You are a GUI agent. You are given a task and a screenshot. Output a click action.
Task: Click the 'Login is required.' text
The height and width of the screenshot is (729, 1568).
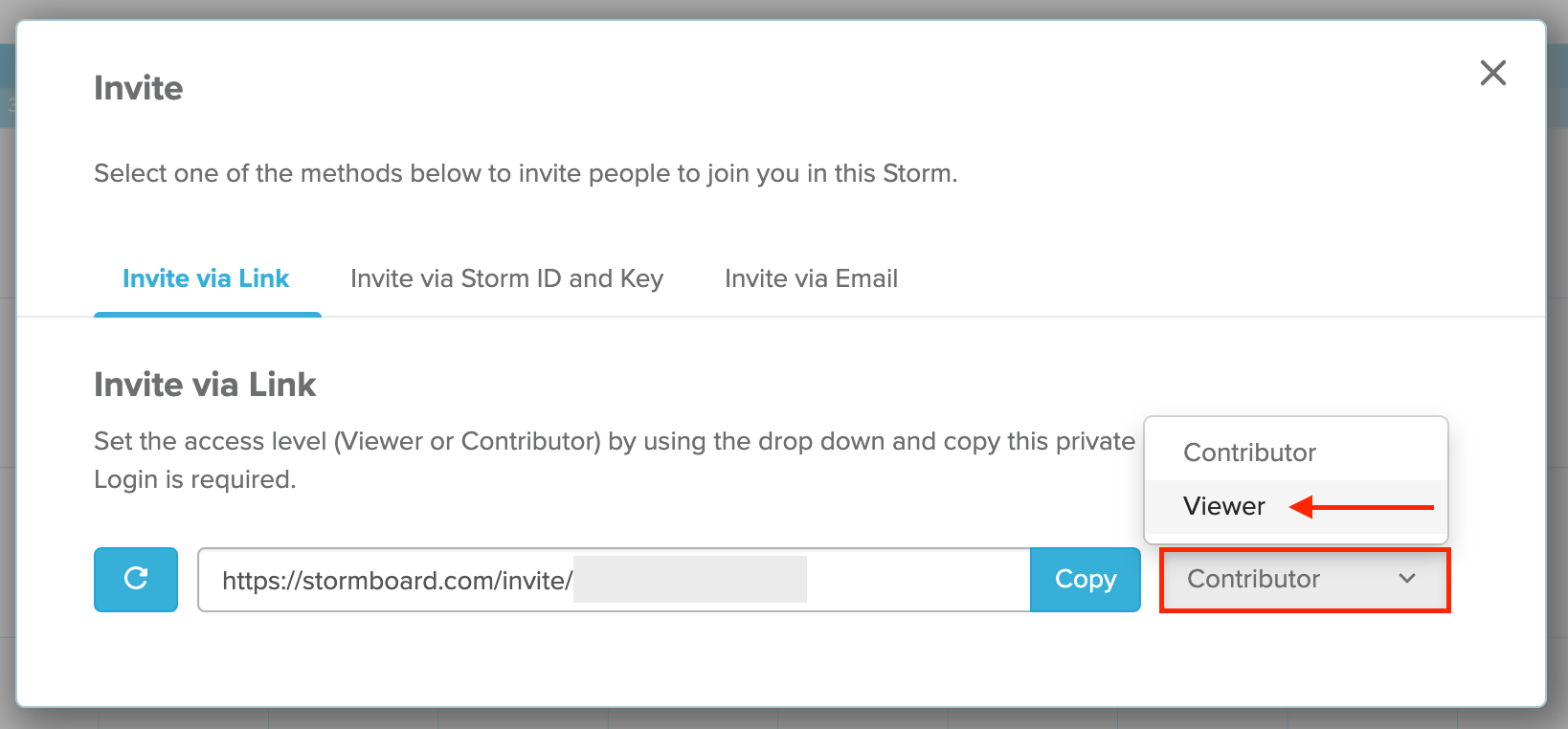[x=195, y=479]
